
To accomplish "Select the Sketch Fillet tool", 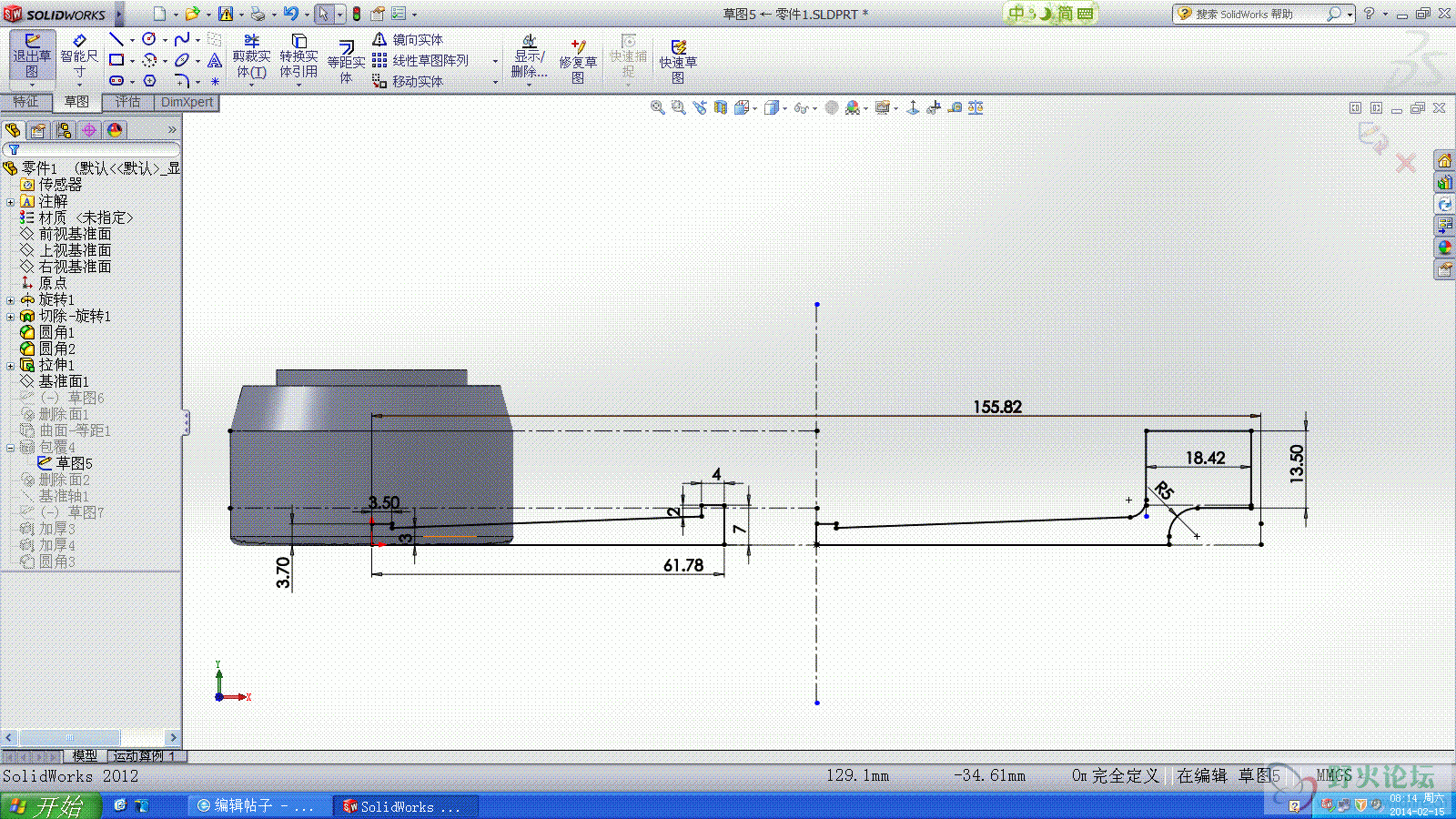I will point(182,81).
